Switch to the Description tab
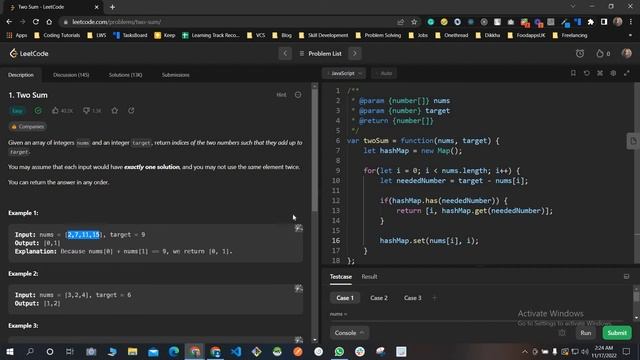This screenshot has height=360, width=640. click(21, 75)
